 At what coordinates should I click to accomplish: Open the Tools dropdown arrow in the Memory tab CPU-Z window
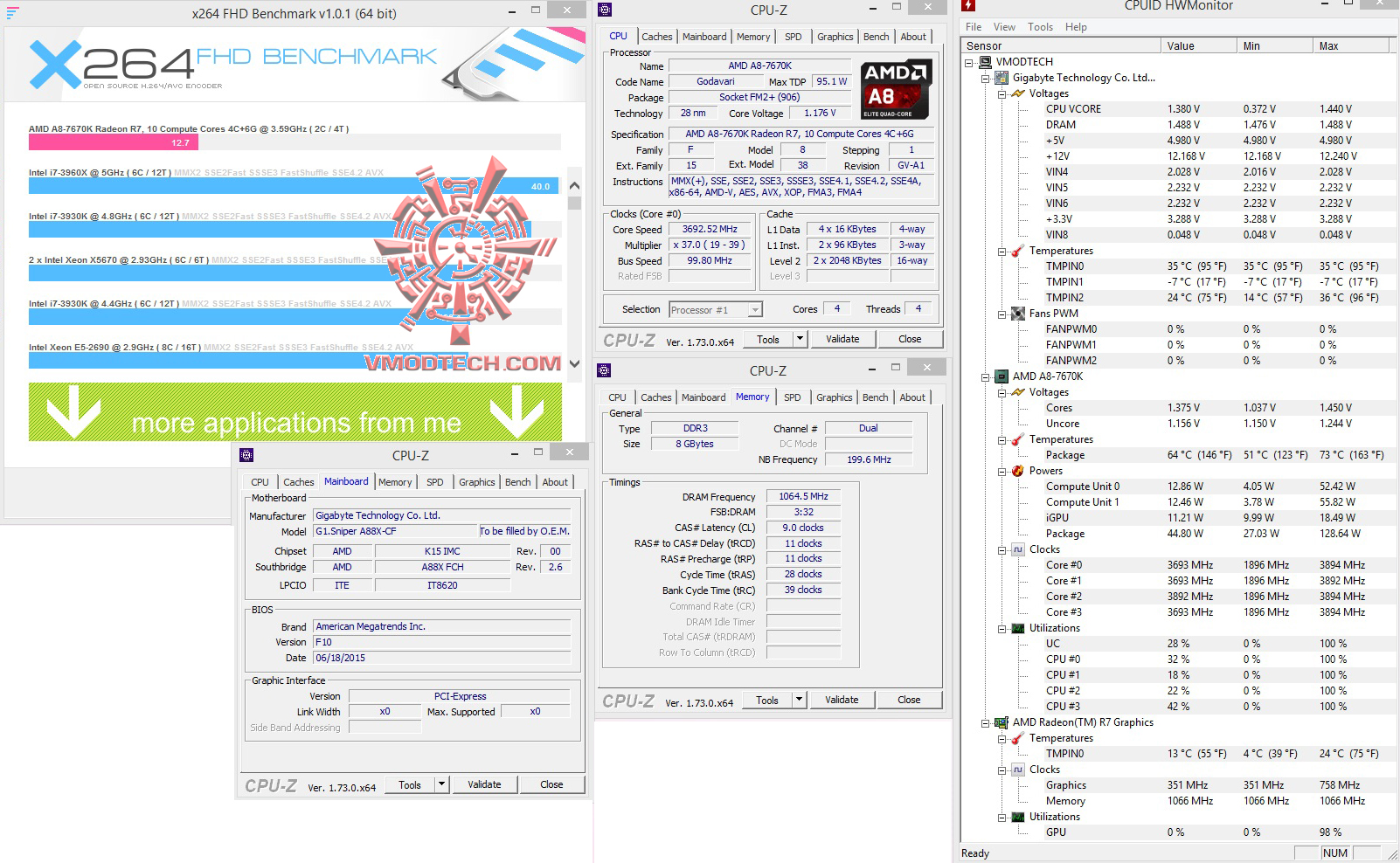(x=799, y=700)
